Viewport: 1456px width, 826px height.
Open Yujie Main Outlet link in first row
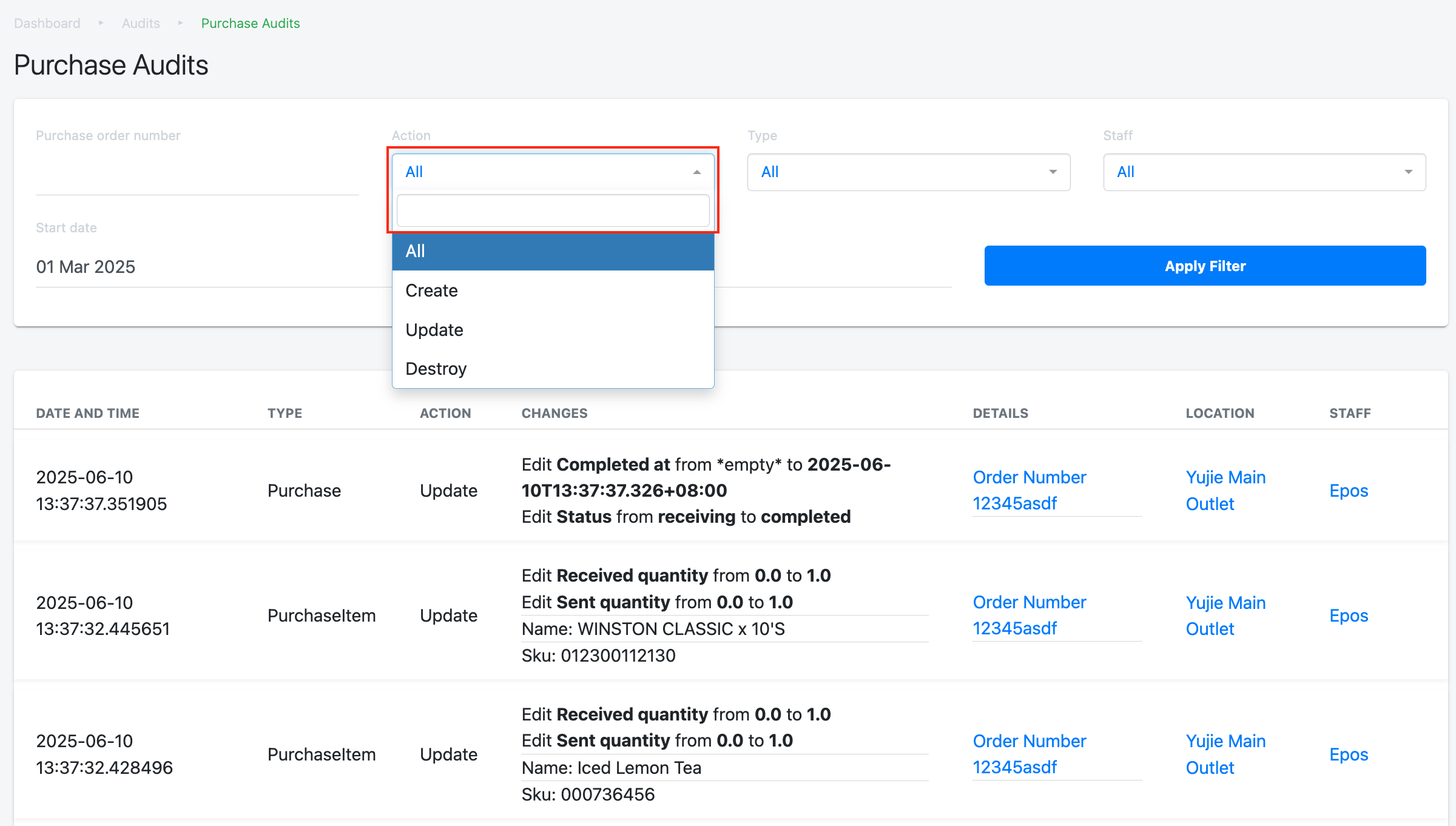1225,491
